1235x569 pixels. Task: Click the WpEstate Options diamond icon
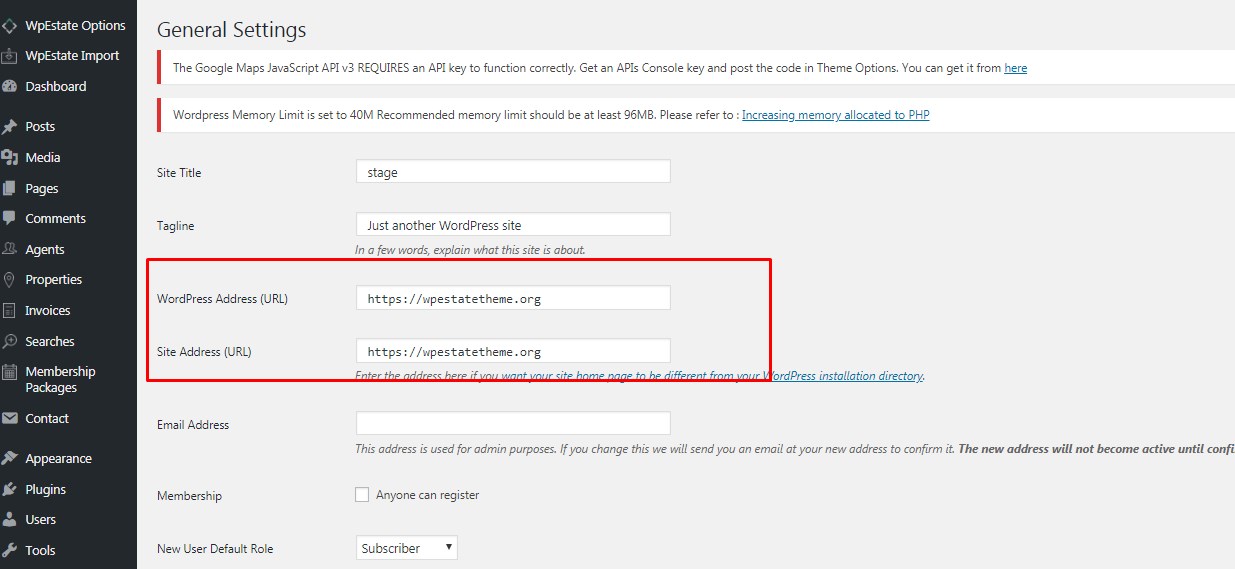click(10, 25)
